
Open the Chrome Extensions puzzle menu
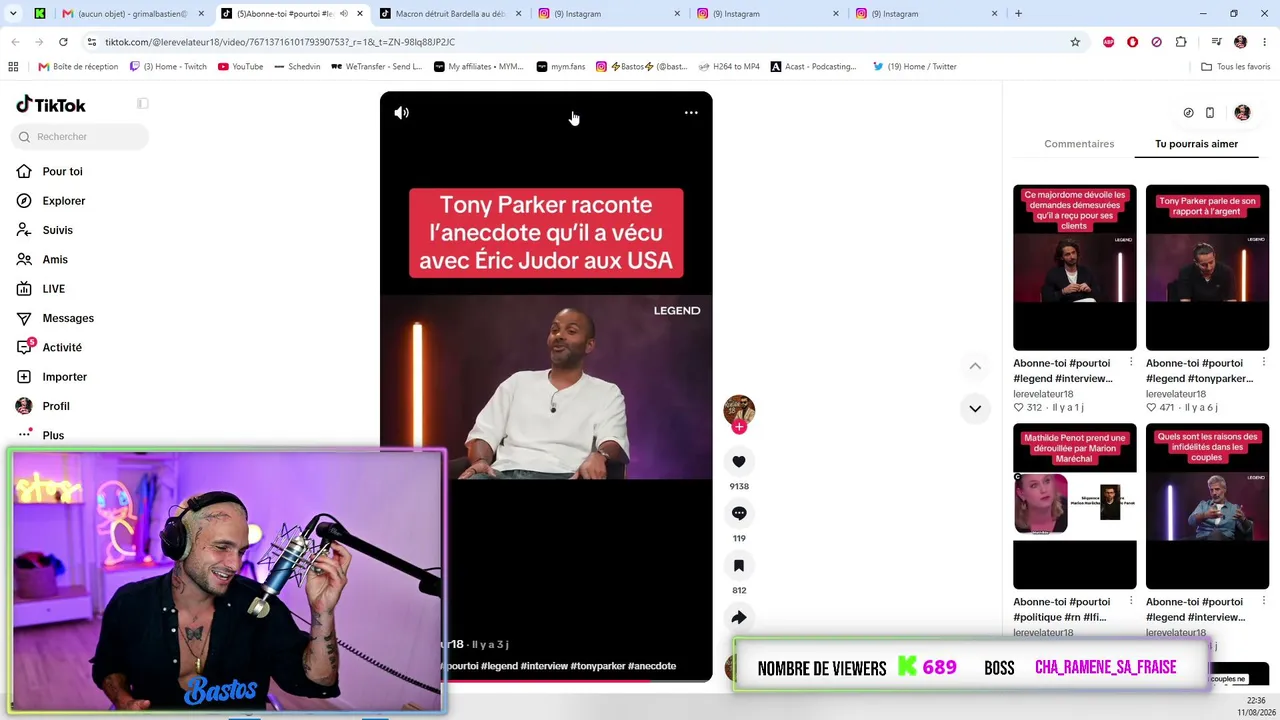coord(1181,42)
